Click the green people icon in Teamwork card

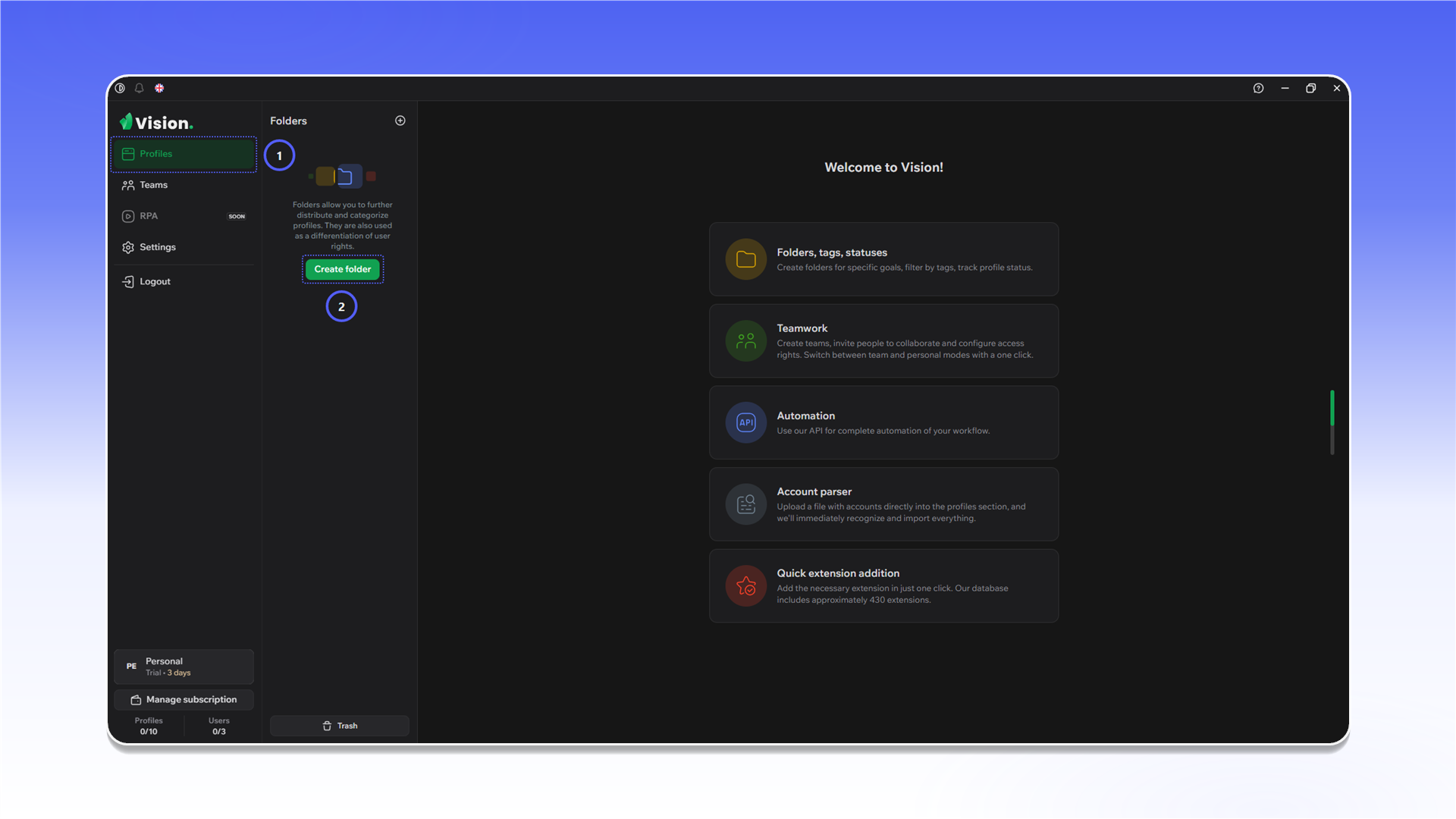[x=746, y=341]
